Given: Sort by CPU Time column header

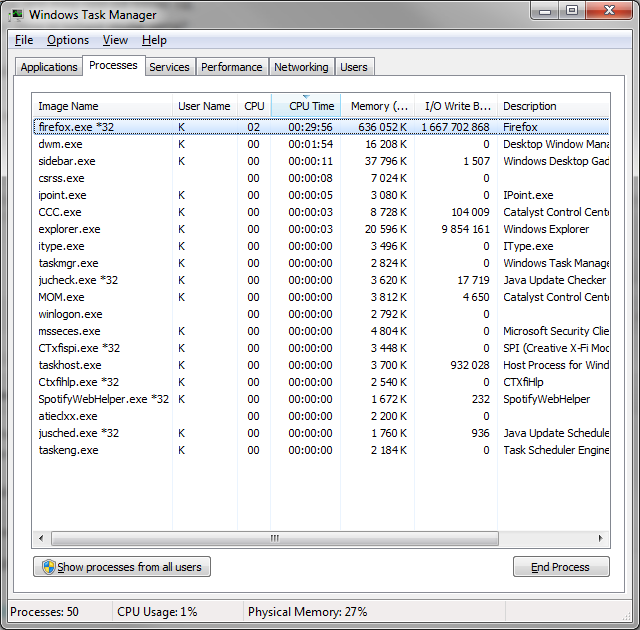Looking at the screenshot, I should click(306, 106).
